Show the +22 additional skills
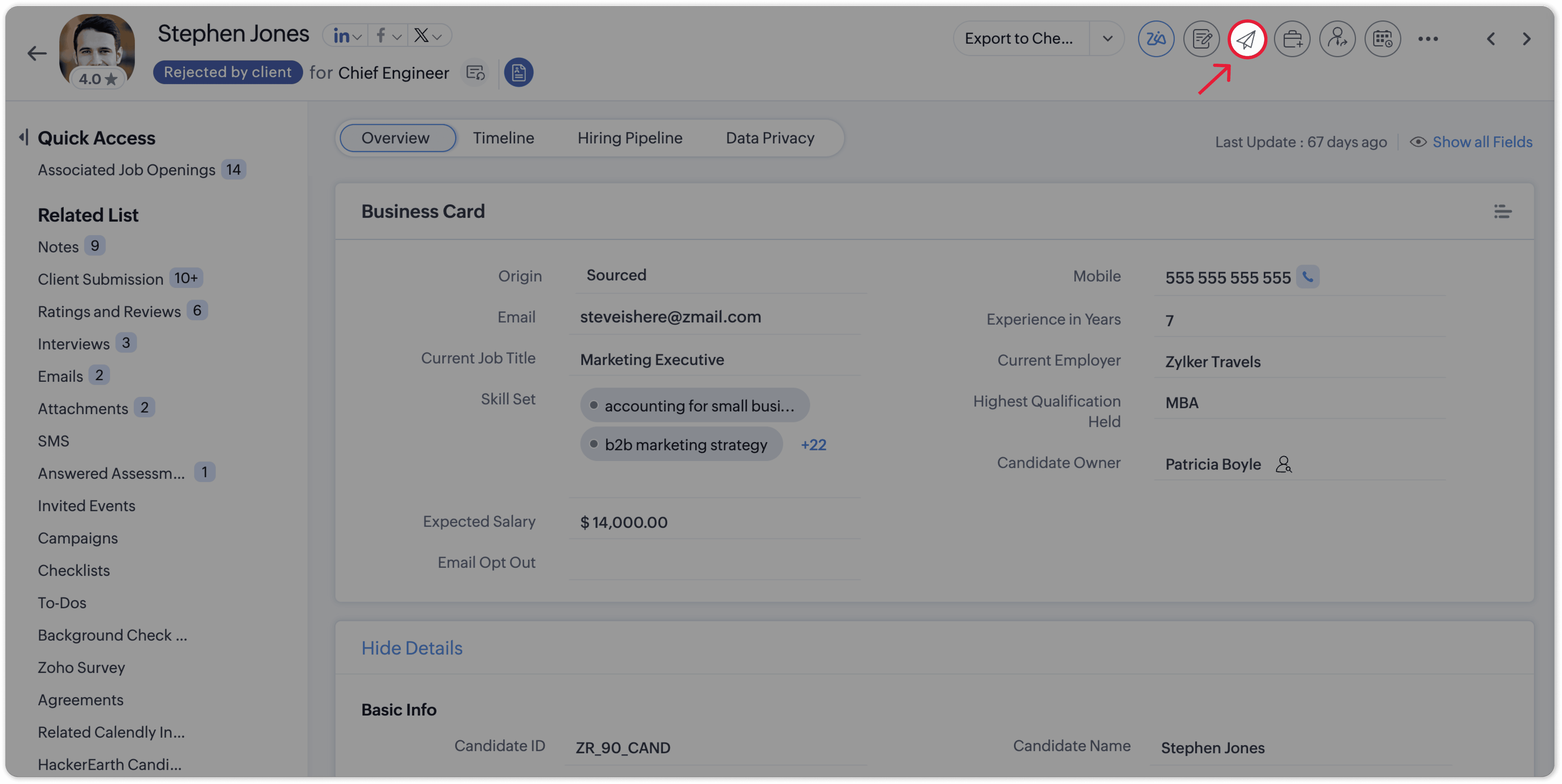 point(813,444)
